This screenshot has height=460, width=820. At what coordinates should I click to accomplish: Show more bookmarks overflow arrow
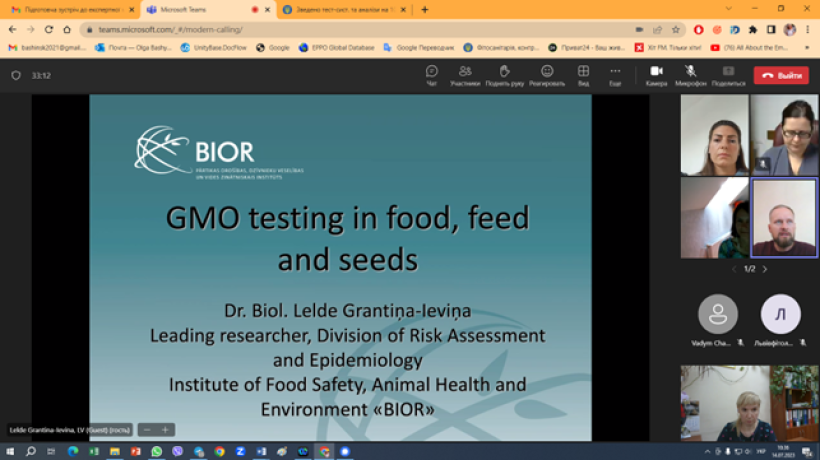[x=807, y=48]
